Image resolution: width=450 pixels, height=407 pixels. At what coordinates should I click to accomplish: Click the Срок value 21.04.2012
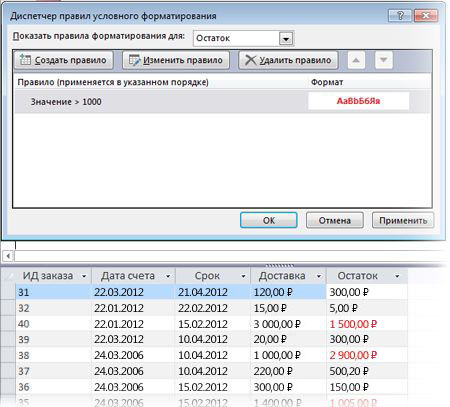click(x=203, y=292)
